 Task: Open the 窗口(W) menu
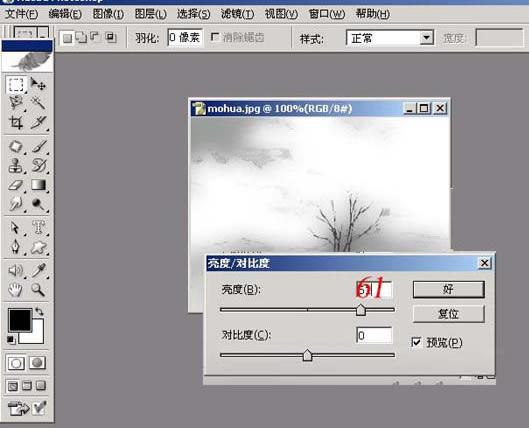click(x=327, y=14)
